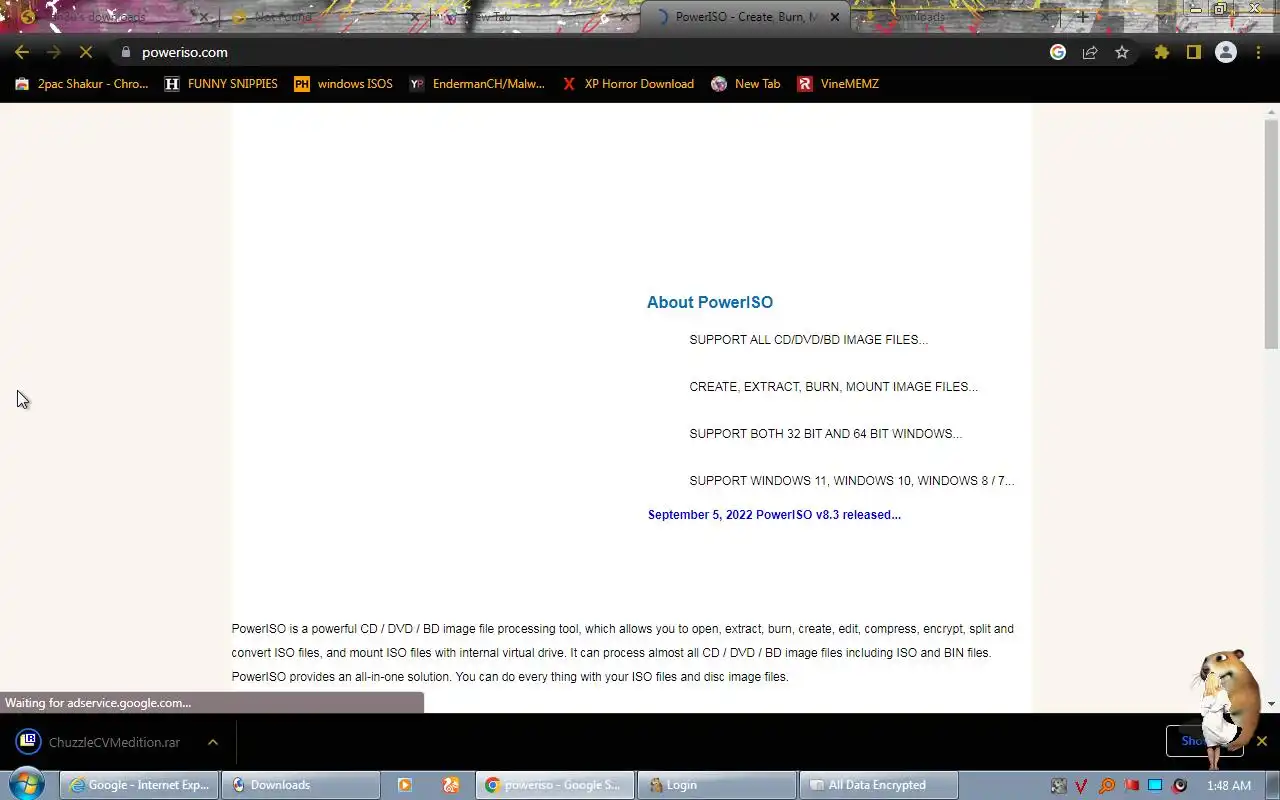Open the Windows Start menu orb
The image size is (1280, 800).
27,783
